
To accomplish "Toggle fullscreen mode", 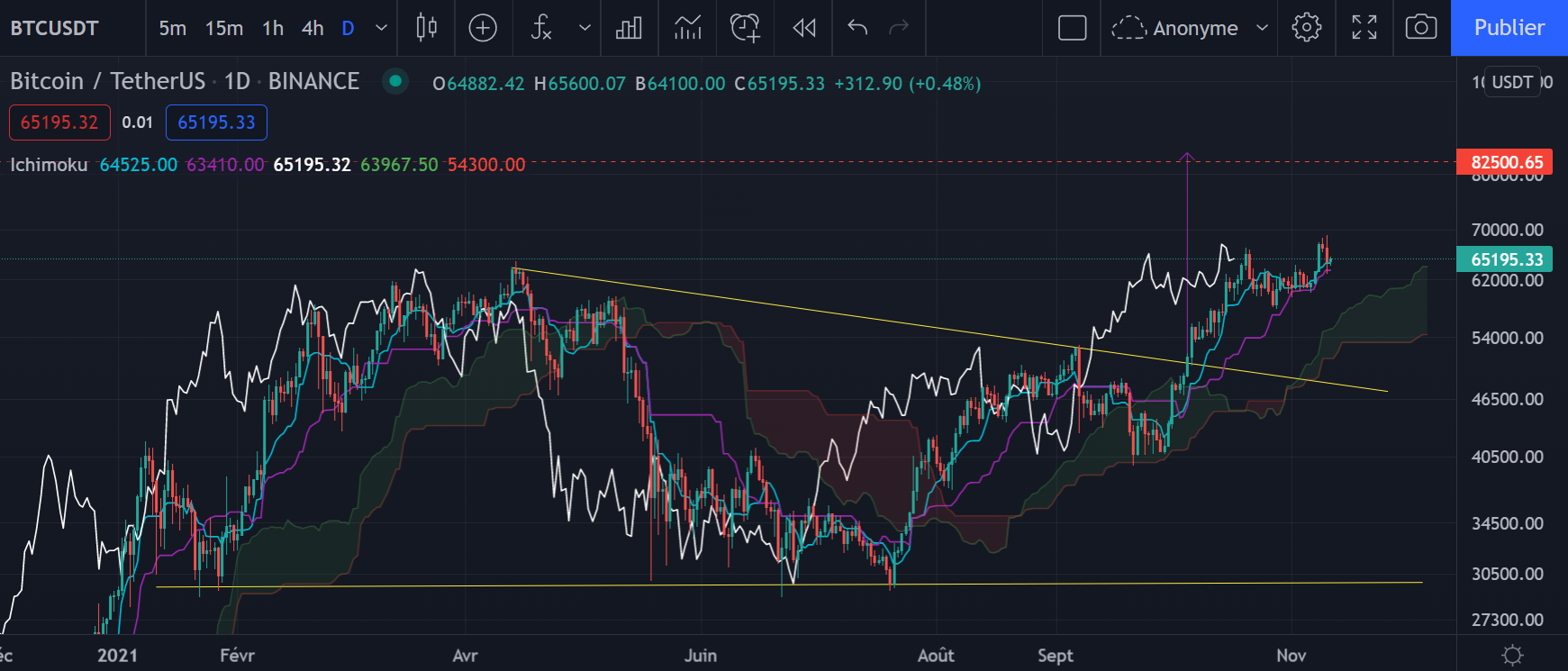I will click(x=1364, y=28).
